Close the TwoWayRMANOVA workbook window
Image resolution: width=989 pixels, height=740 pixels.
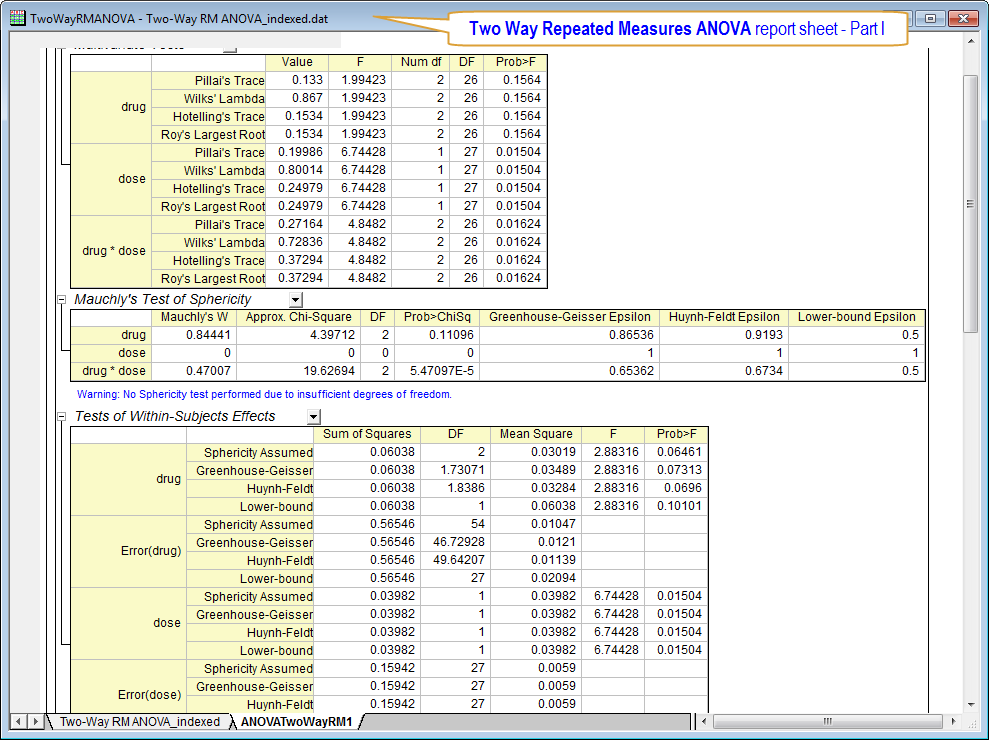coord(963,18)
